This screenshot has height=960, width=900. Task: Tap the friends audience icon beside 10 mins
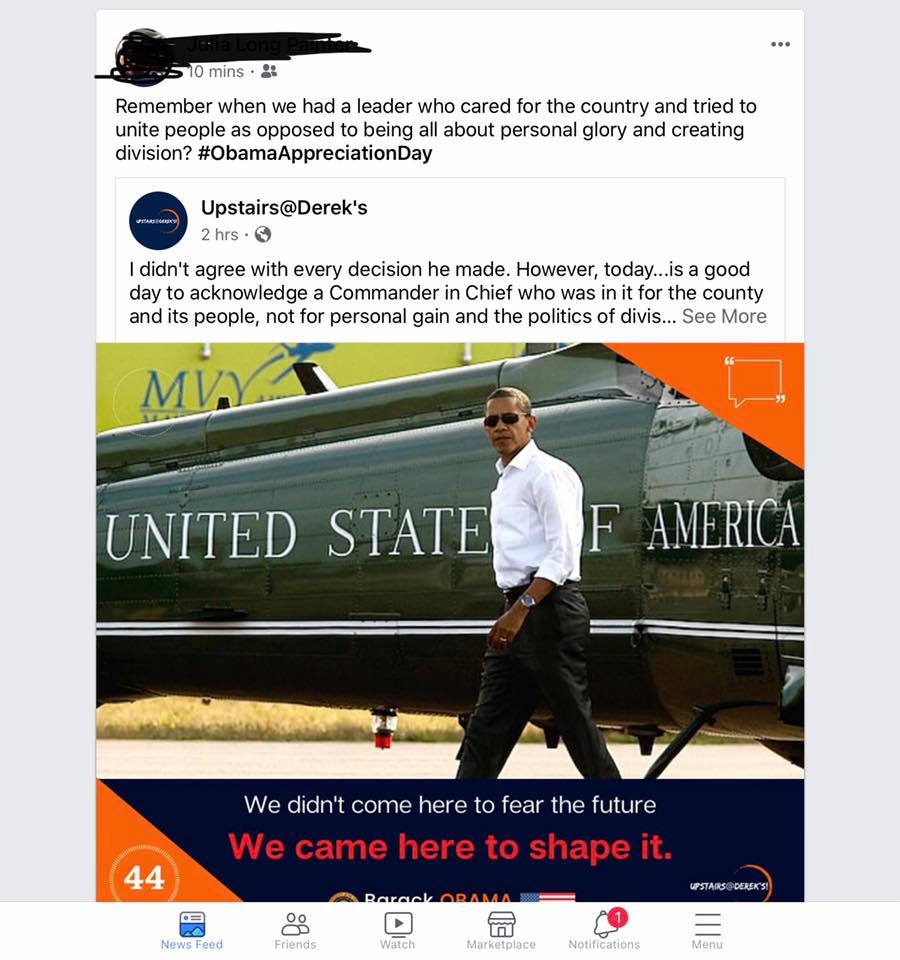(x=269, y=72)
